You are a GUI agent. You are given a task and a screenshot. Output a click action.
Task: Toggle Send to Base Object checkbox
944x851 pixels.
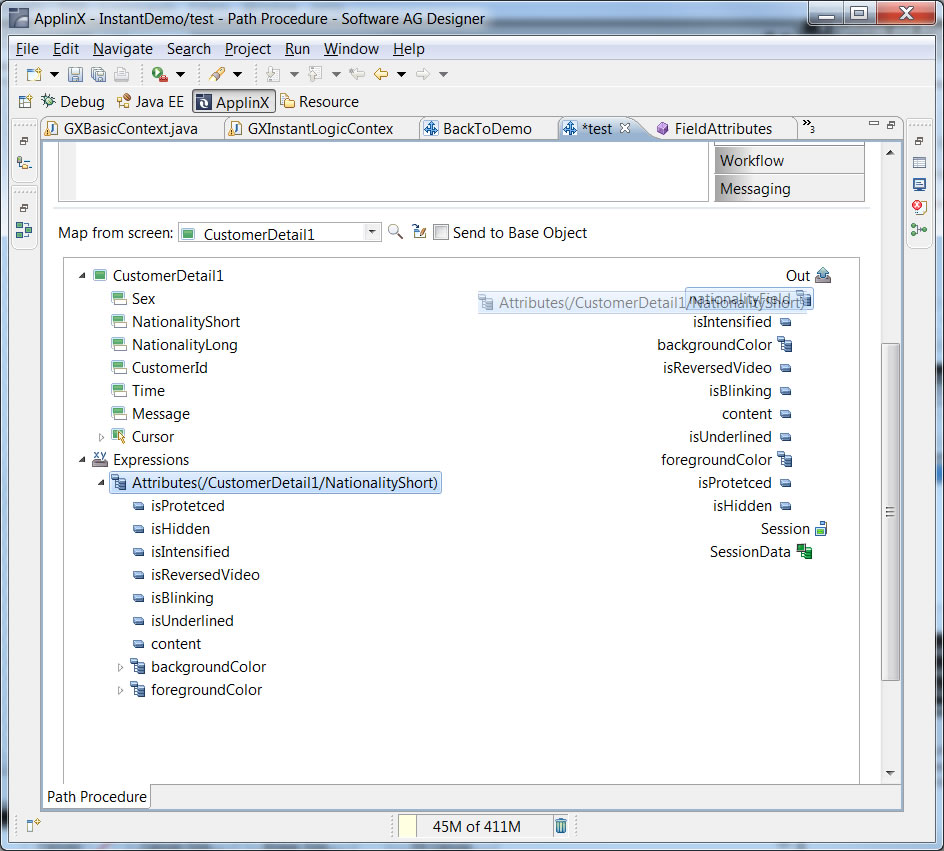click(x=441, y=232)
